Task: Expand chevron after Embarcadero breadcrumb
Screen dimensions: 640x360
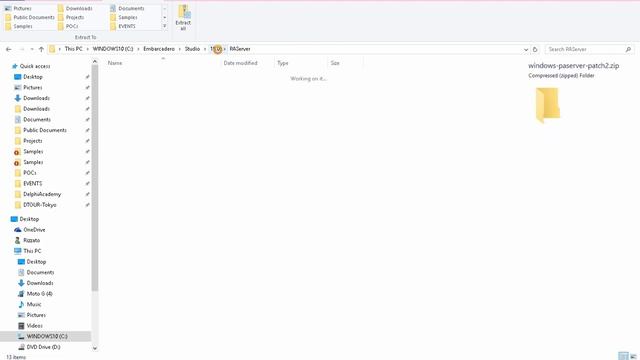Action: click(x=180, y=49)
